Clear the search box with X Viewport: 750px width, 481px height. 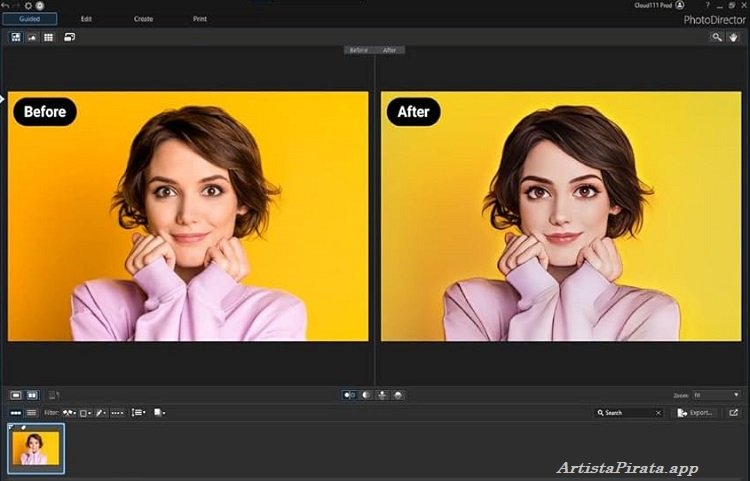tap(658, 412)
